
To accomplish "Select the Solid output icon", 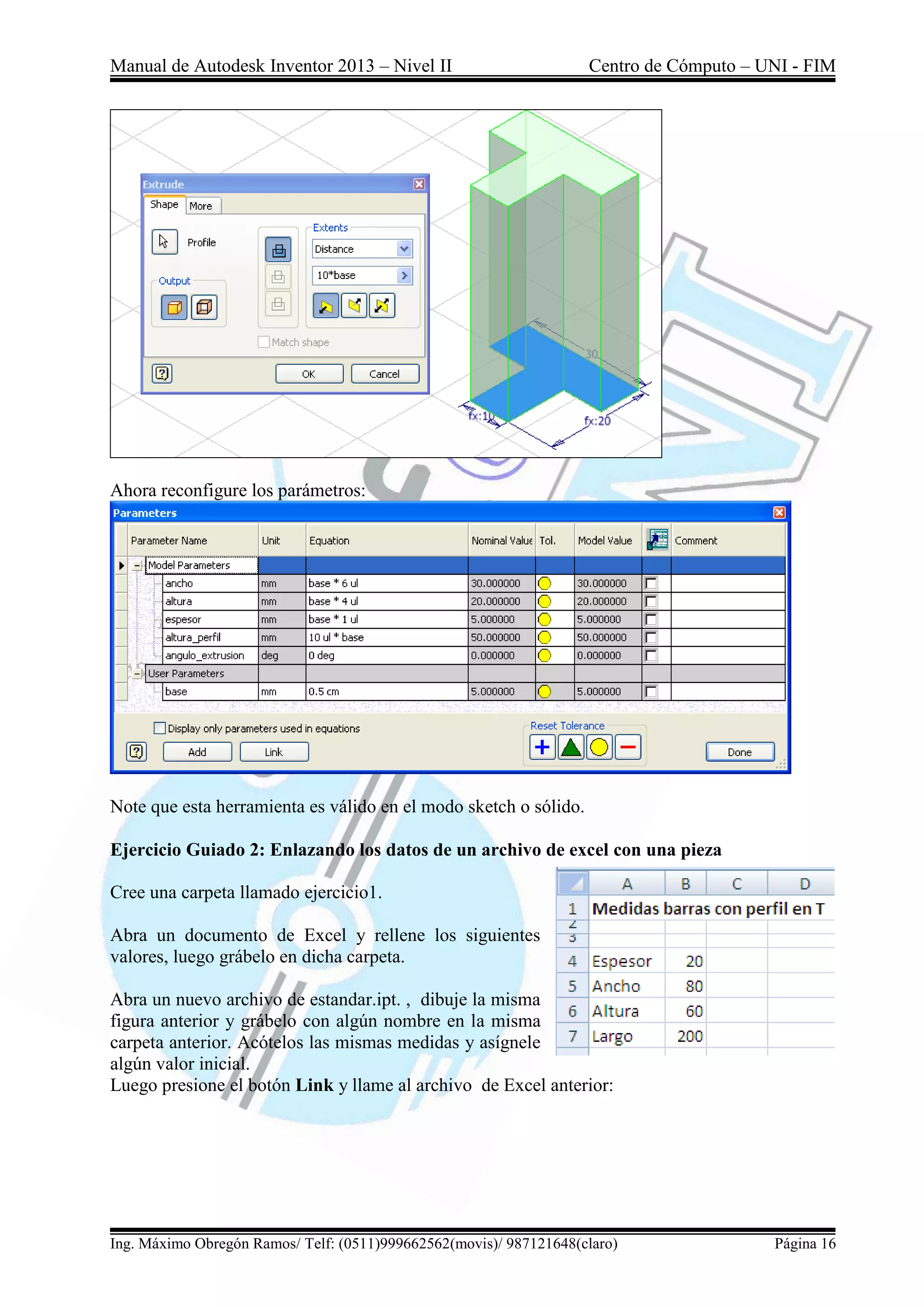I will [x=174, y=307].
